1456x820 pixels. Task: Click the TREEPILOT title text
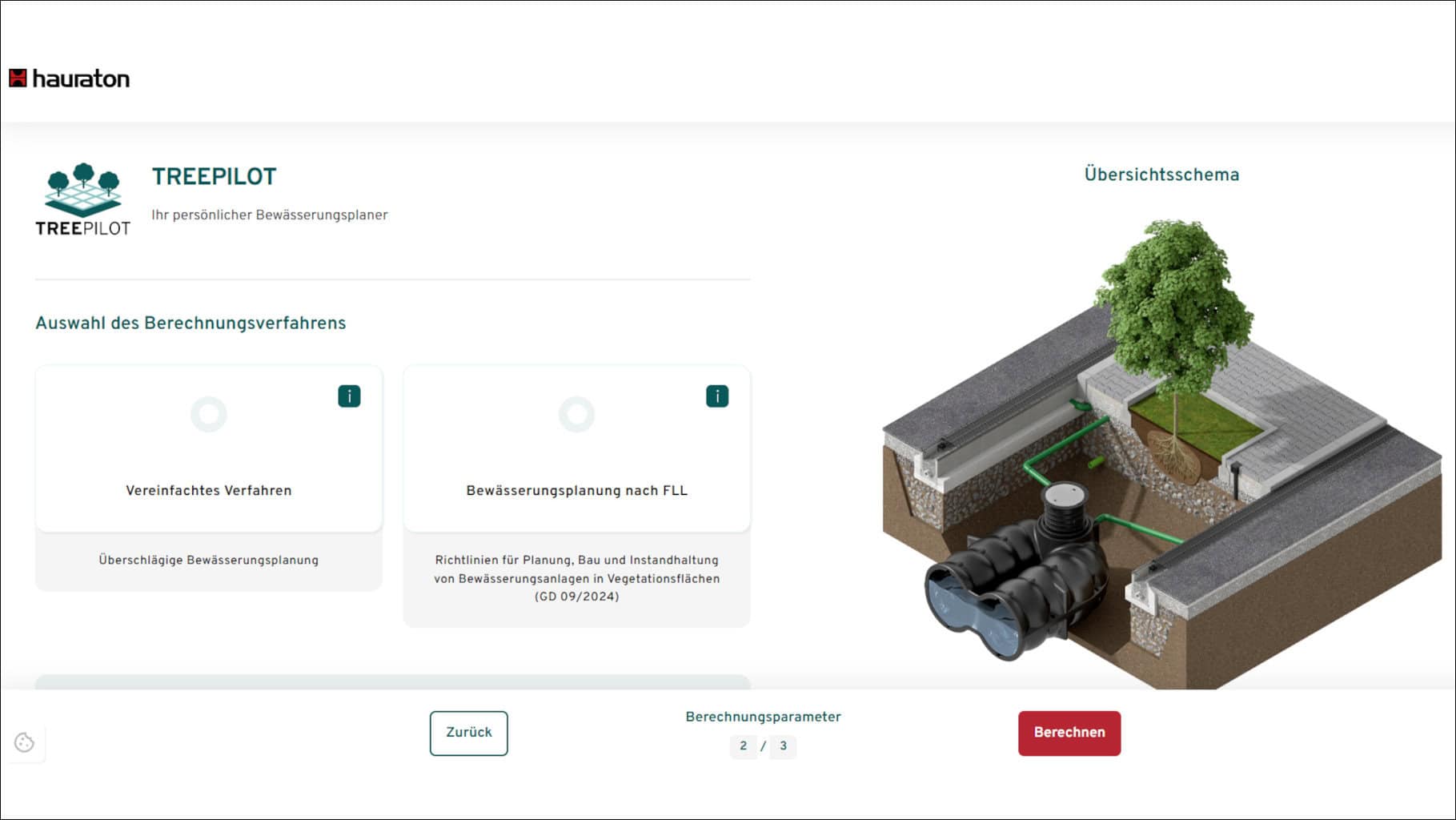[215, 176]
